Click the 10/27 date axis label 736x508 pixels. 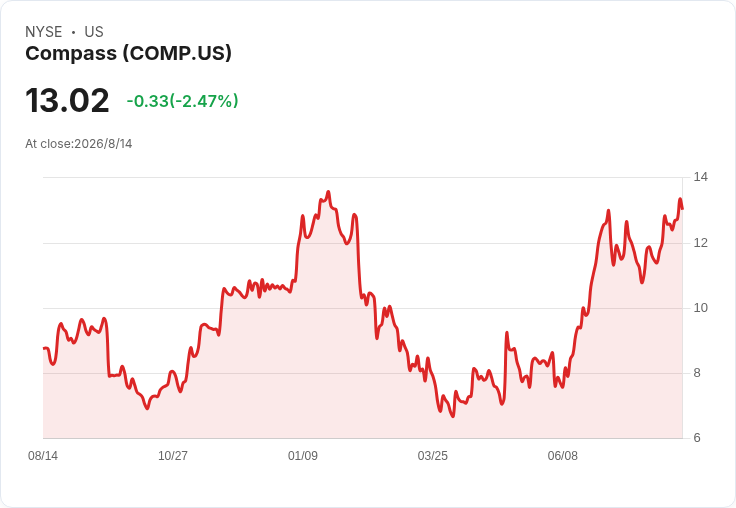tap(173, 455)
